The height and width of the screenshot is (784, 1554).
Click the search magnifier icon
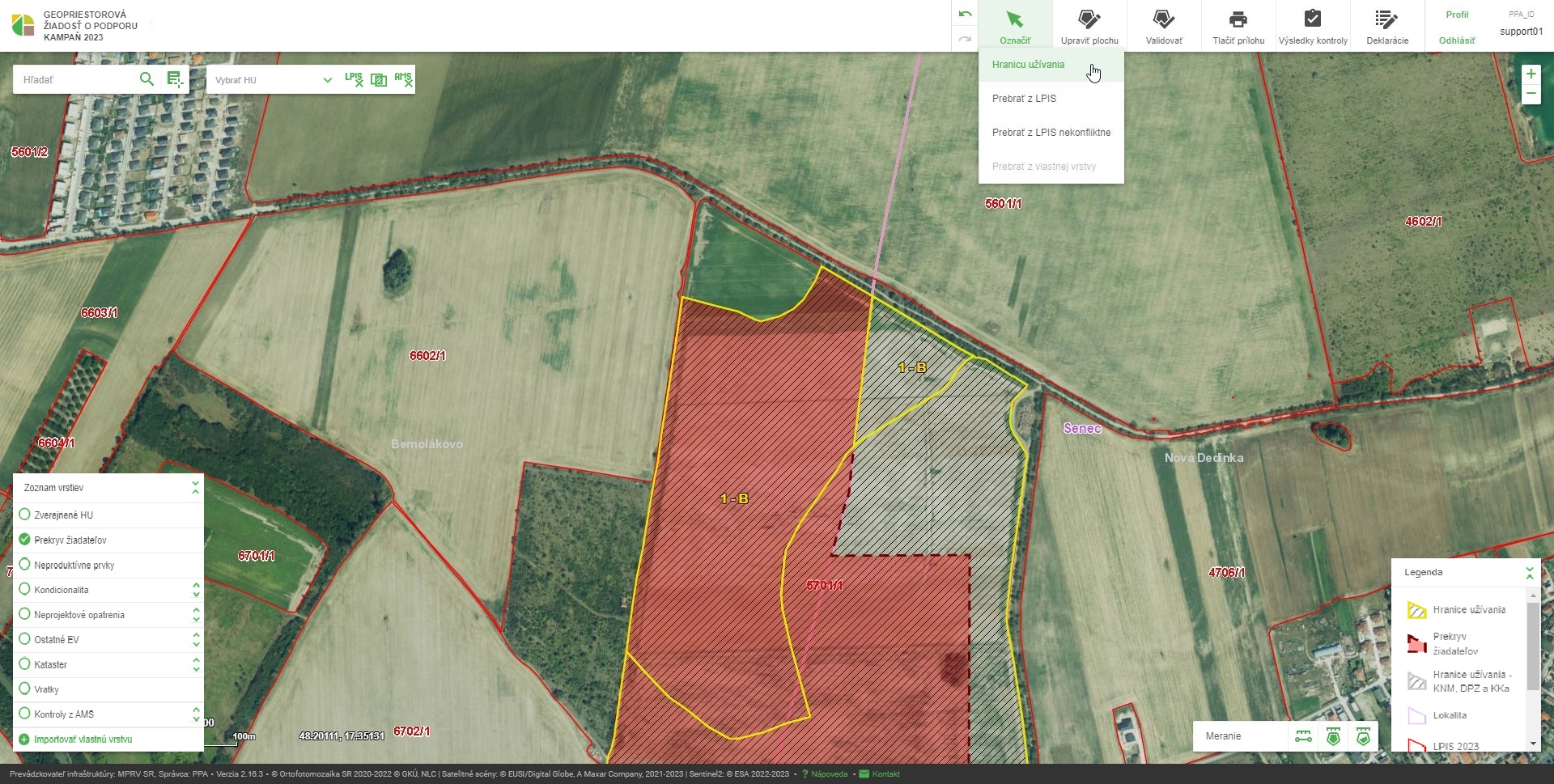pos(146,79)
